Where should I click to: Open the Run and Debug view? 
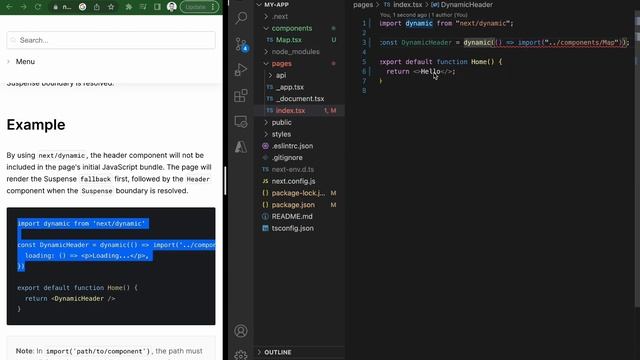241,70
